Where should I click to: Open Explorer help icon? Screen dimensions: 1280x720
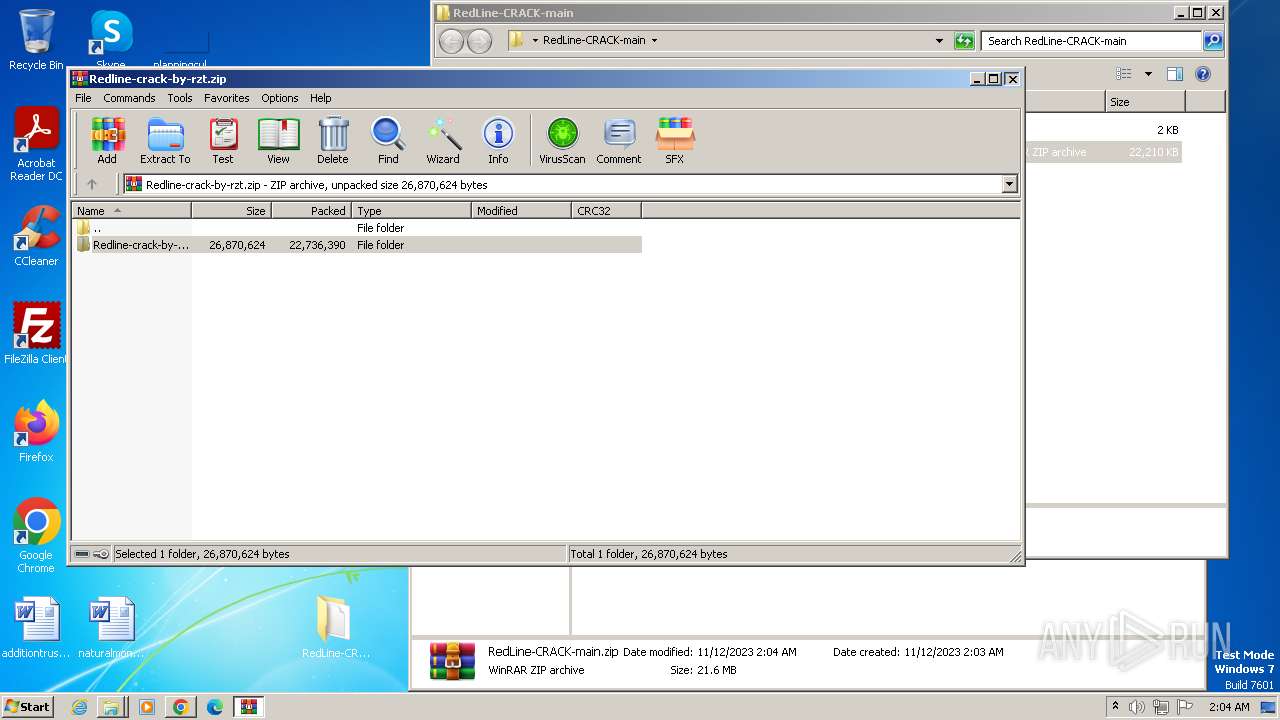click(1203, 74)
